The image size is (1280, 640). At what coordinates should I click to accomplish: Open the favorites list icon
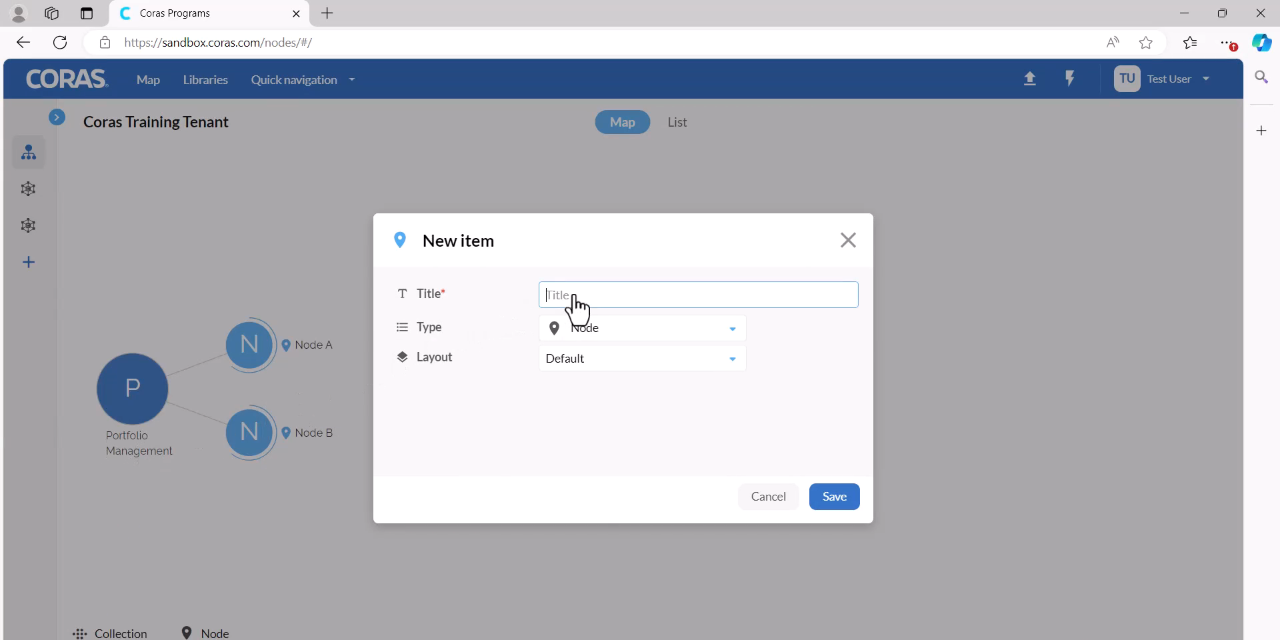(1189, 42)
